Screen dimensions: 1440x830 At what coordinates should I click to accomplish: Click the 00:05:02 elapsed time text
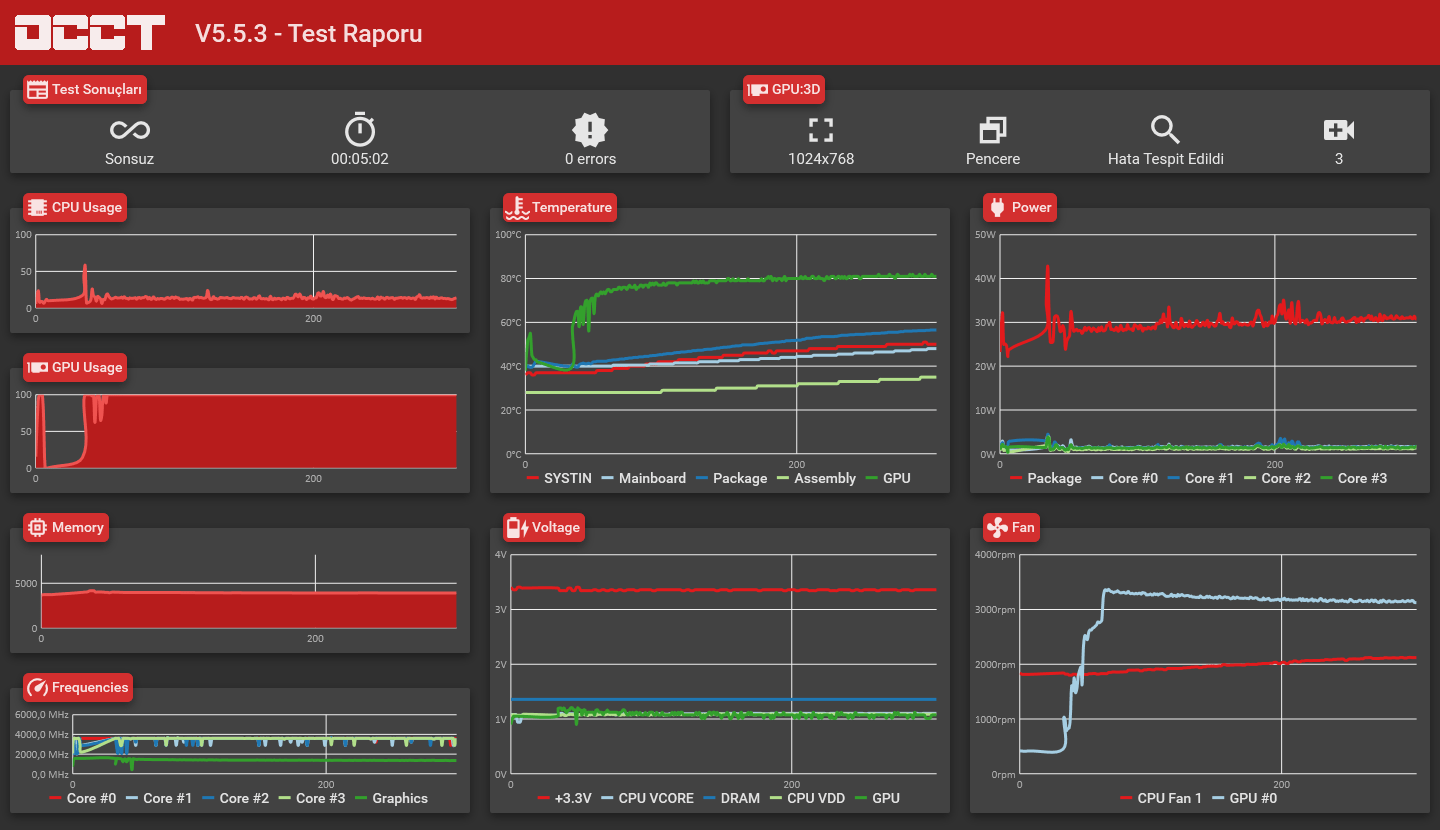[x=360, y=159]
